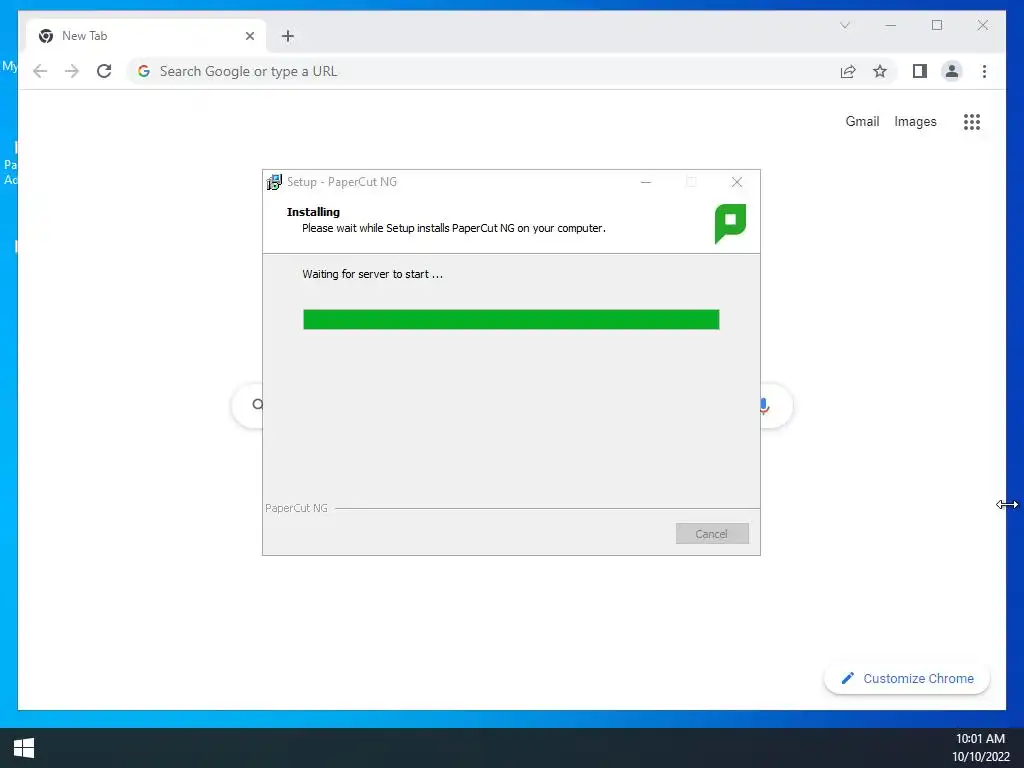Click the Cancel button in PaperCut setup
The image size is (1024, 768).
click(x=712, y=534)
